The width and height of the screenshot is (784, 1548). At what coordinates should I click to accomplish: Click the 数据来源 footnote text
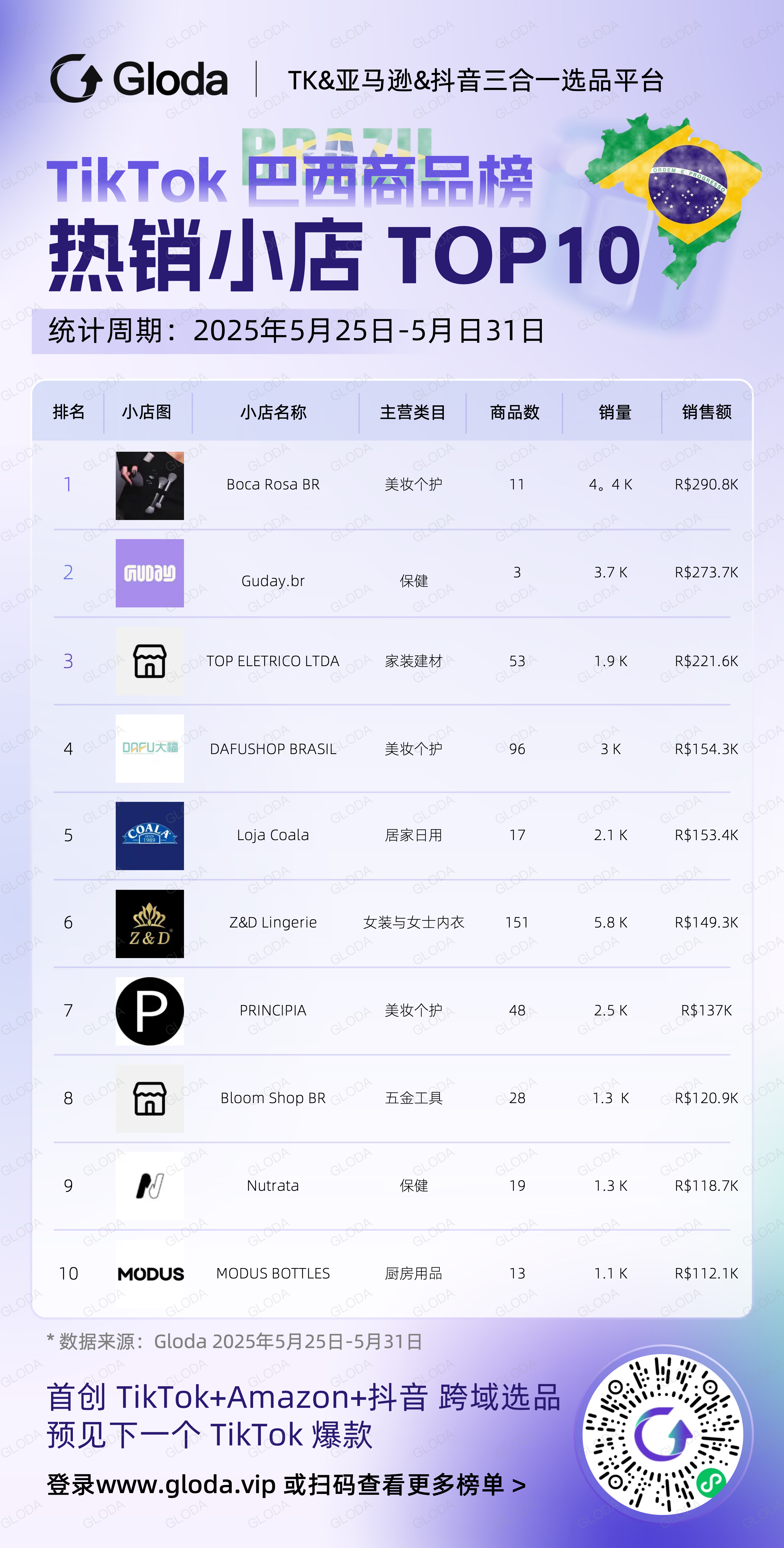click(234, 1341)
